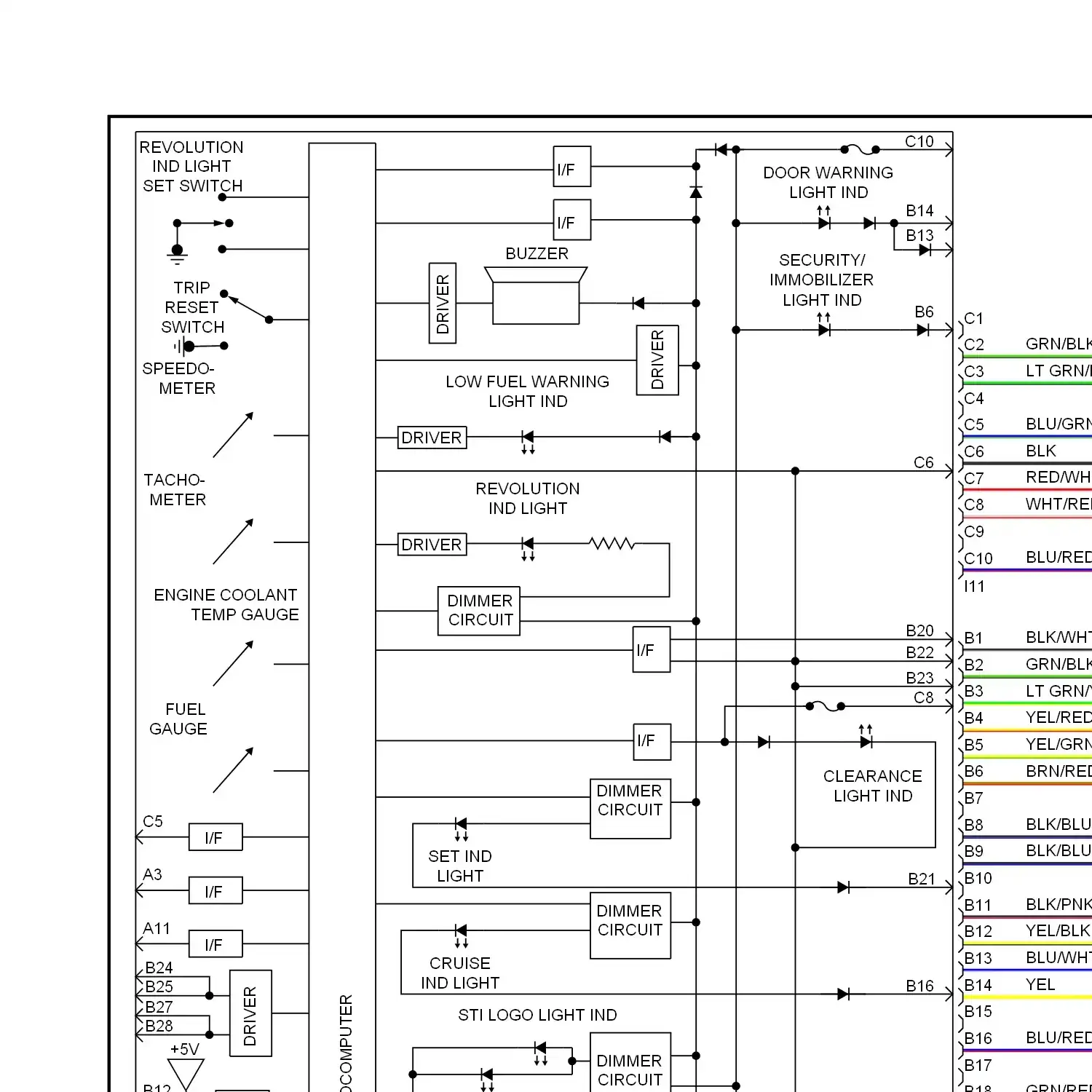
Task: Select the B27 terminal label
Action: pos(159,1007)
